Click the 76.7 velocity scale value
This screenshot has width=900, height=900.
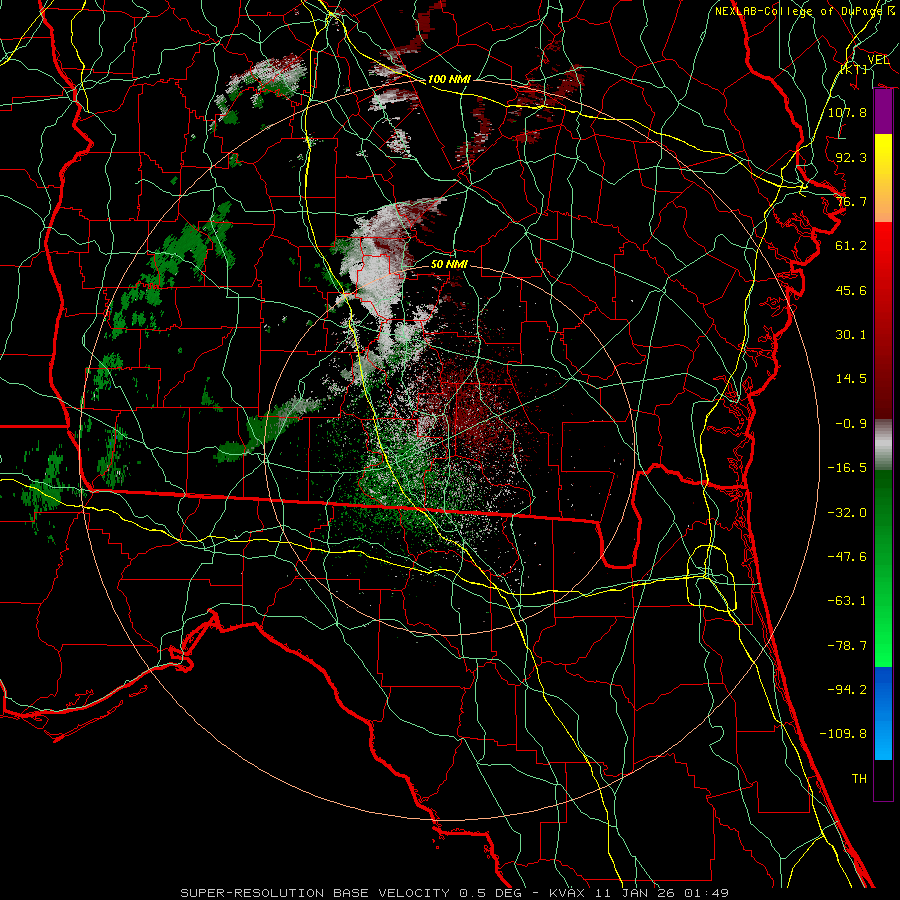(x=851, y=201)
